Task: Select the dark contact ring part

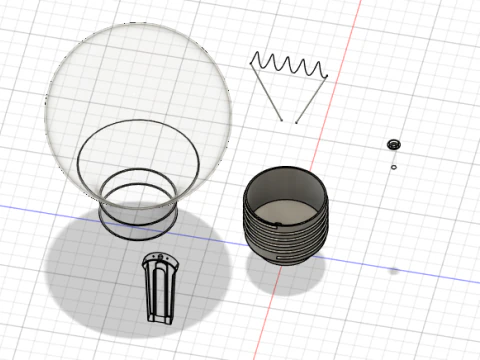Action: click(x=394, y=145)
